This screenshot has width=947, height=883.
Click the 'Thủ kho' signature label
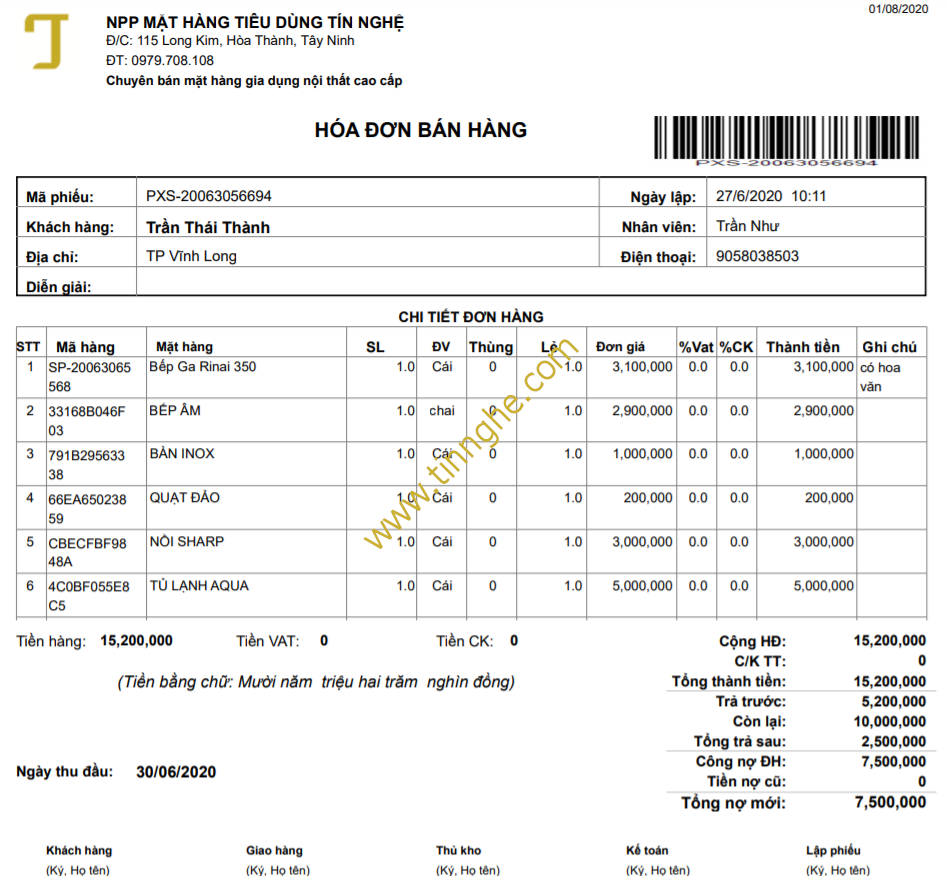(458, 850)
